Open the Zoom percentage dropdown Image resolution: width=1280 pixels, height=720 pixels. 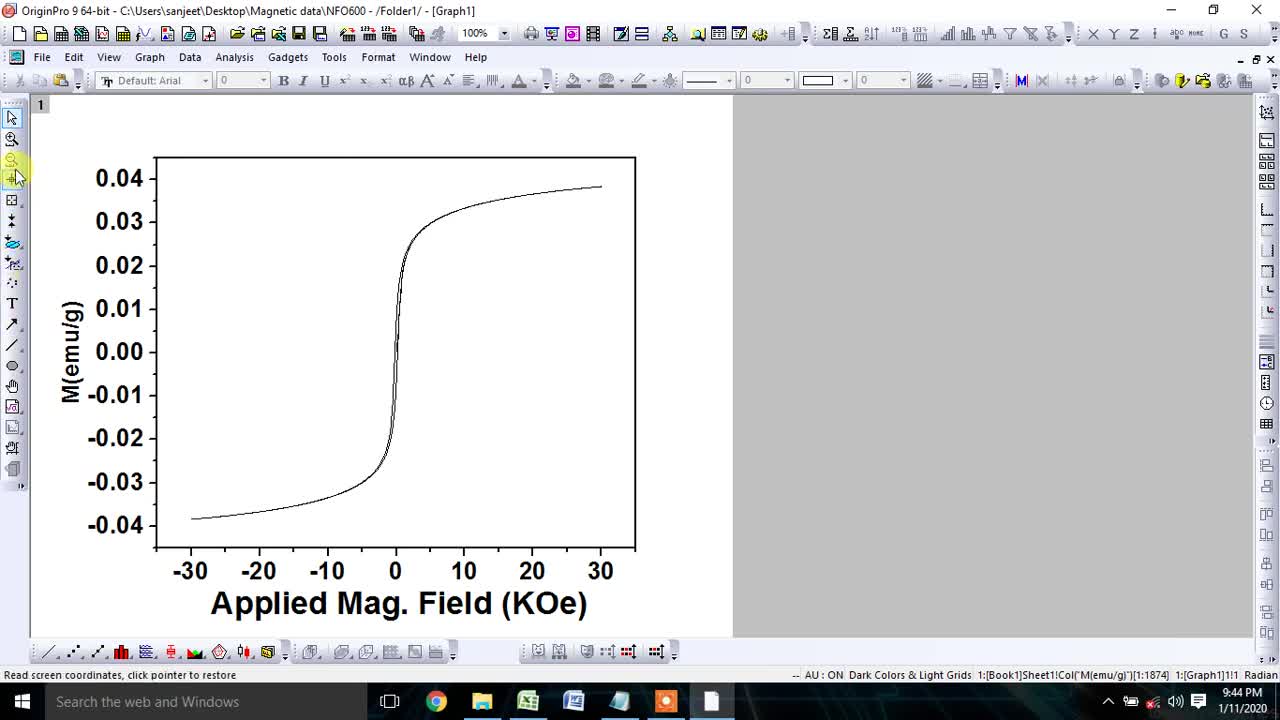[504, 34]
